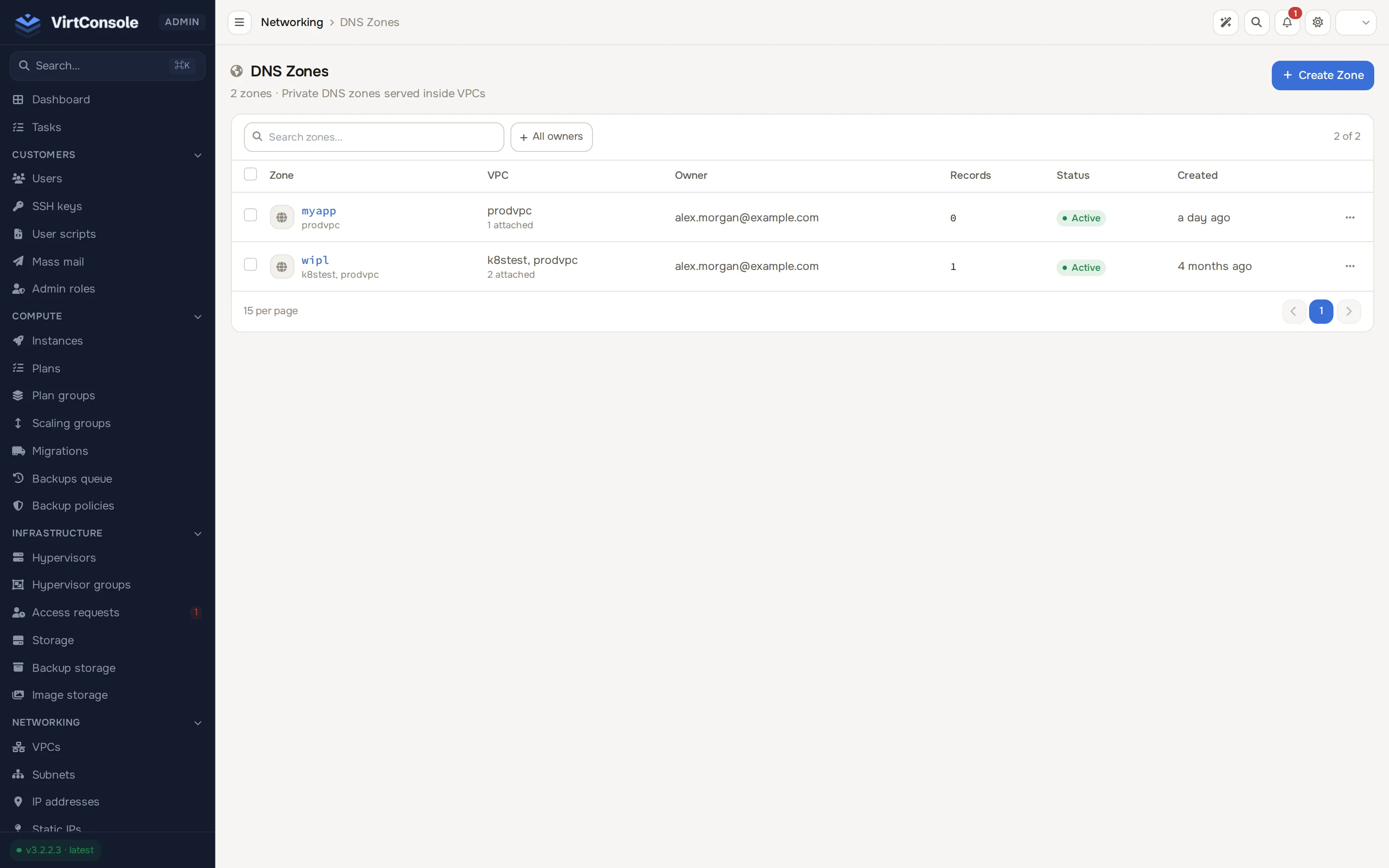Open the header search magnifier icon
This screenshot has height=868, width=1389.
pos(1257,23)
